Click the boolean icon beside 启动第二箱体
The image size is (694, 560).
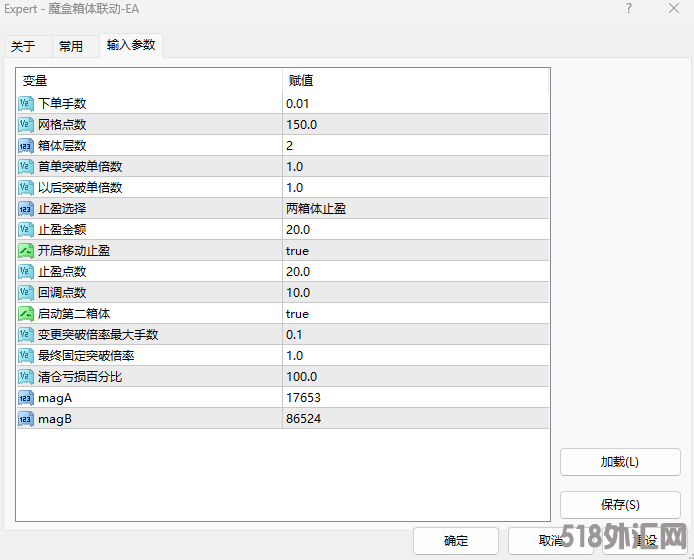tap(26, 314)
